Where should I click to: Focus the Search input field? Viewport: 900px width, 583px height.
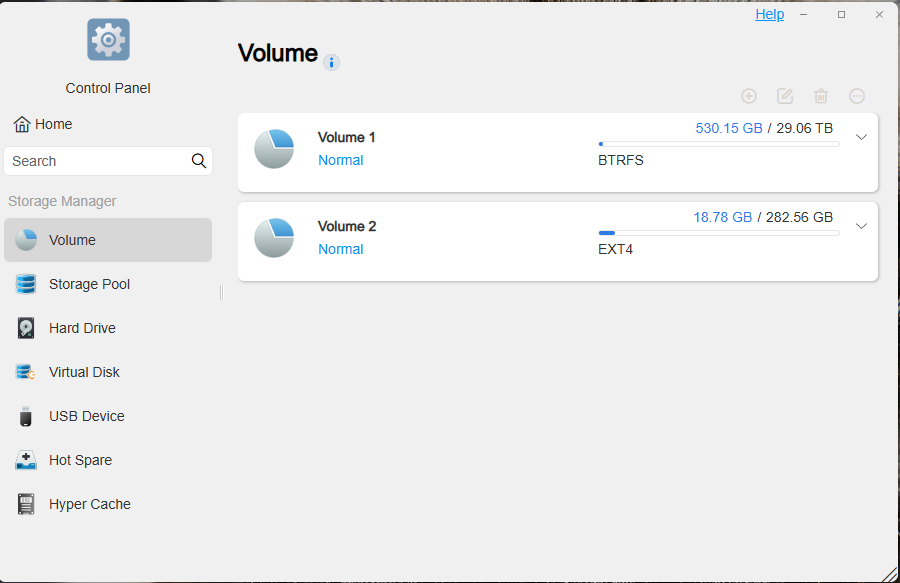[108, 161]
